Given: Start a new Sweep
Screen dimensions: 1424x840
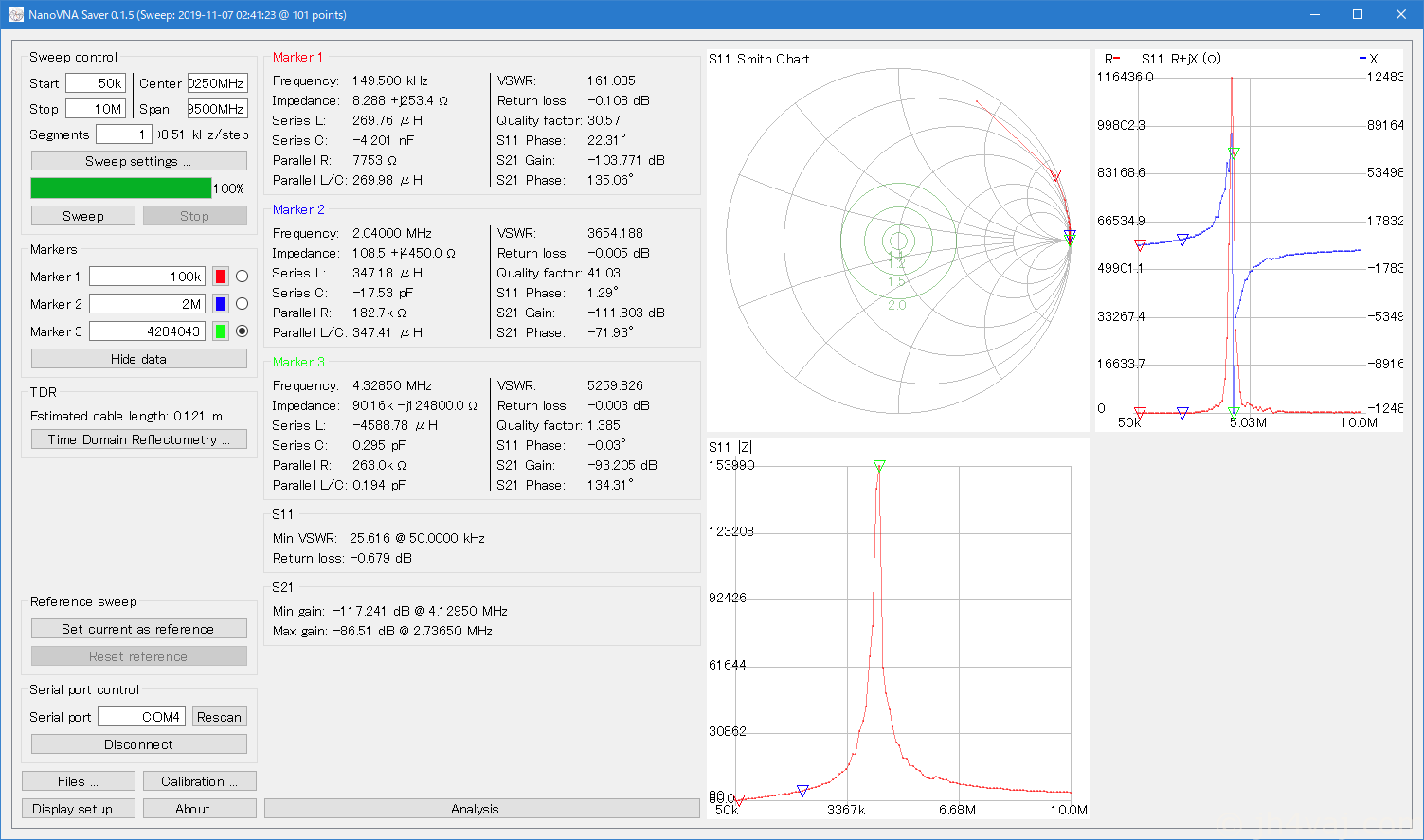Looking at the screenshot, I should coord(83,216).
